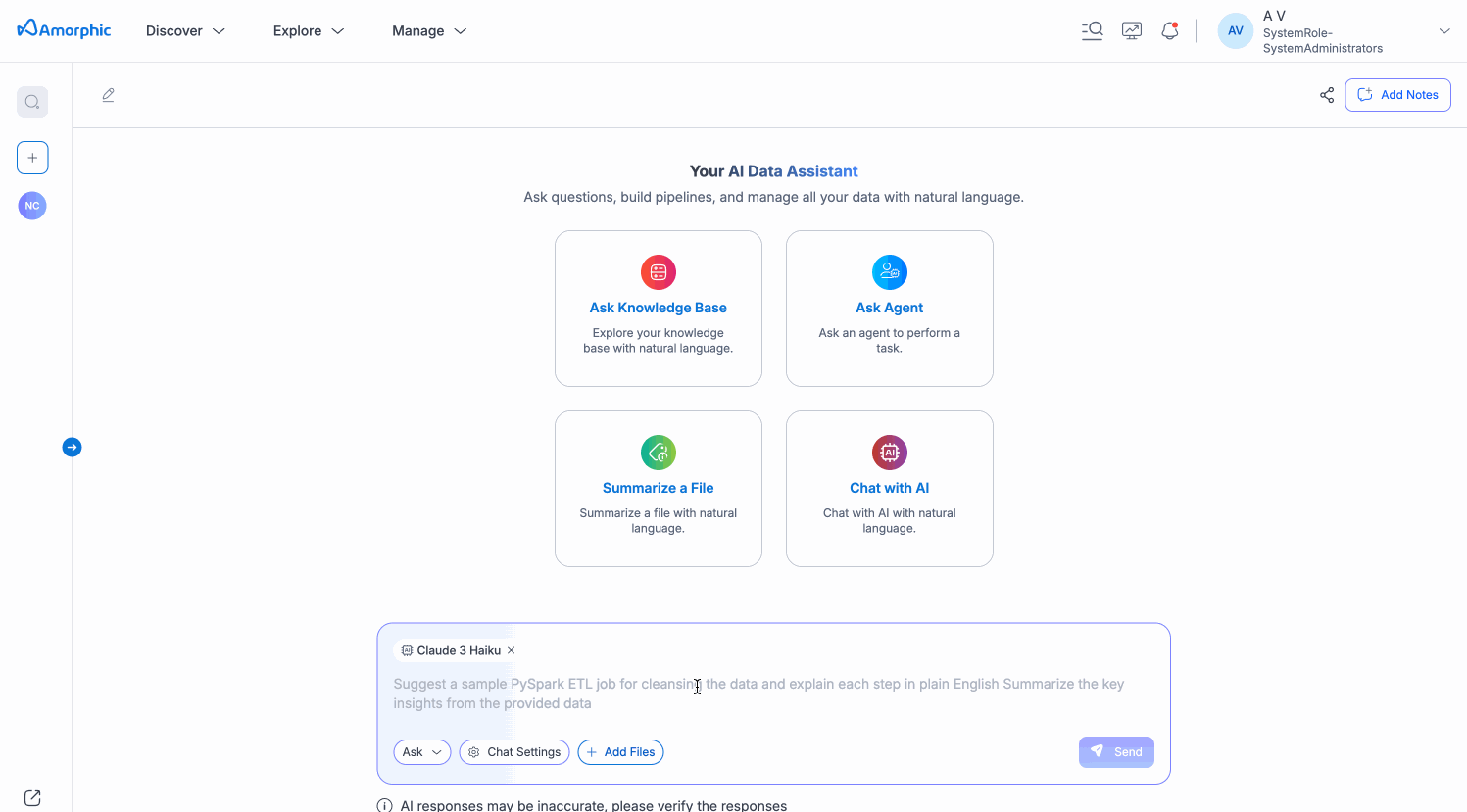Open the NC chat session avatar
Image resolution: width=1467 pixels, height=812 pixels.
pos(32,206)
